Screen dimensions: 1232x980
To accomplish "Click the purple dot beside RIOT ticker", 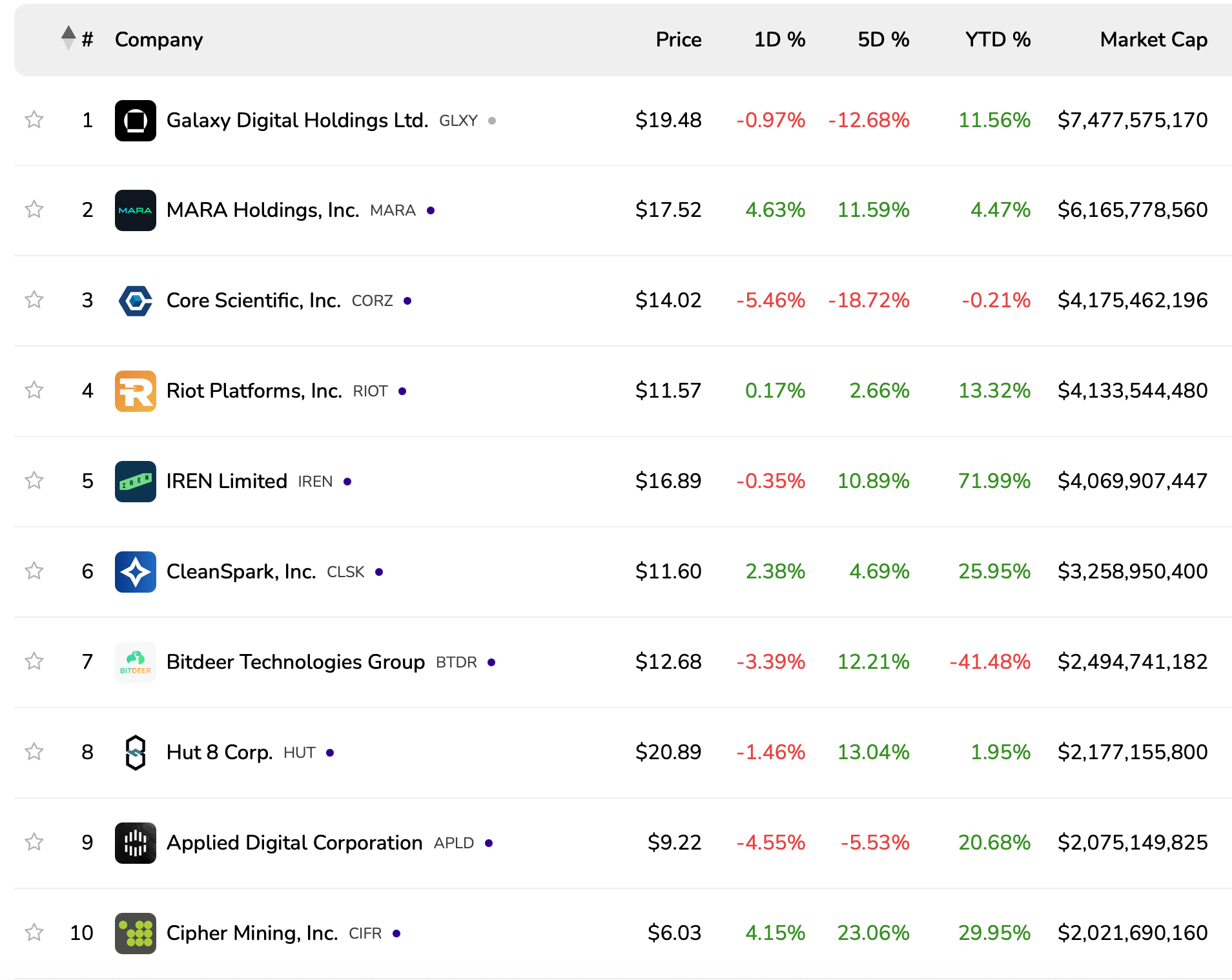I will [402, 391].
